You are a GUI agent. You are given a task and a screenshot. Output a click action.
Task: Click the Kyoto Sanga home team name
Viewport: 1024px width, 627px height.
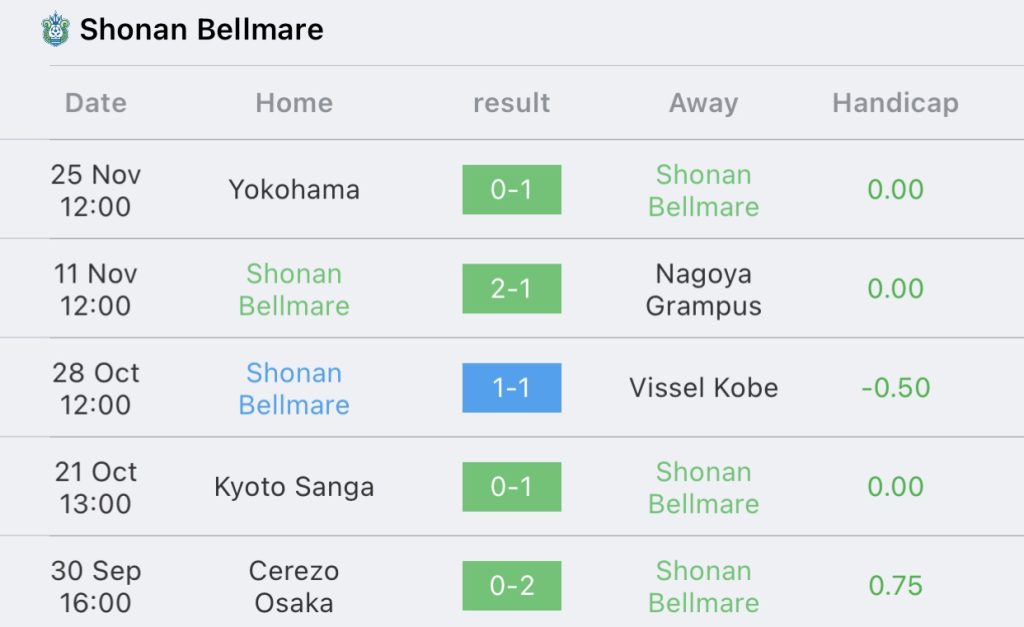(294, 487)
